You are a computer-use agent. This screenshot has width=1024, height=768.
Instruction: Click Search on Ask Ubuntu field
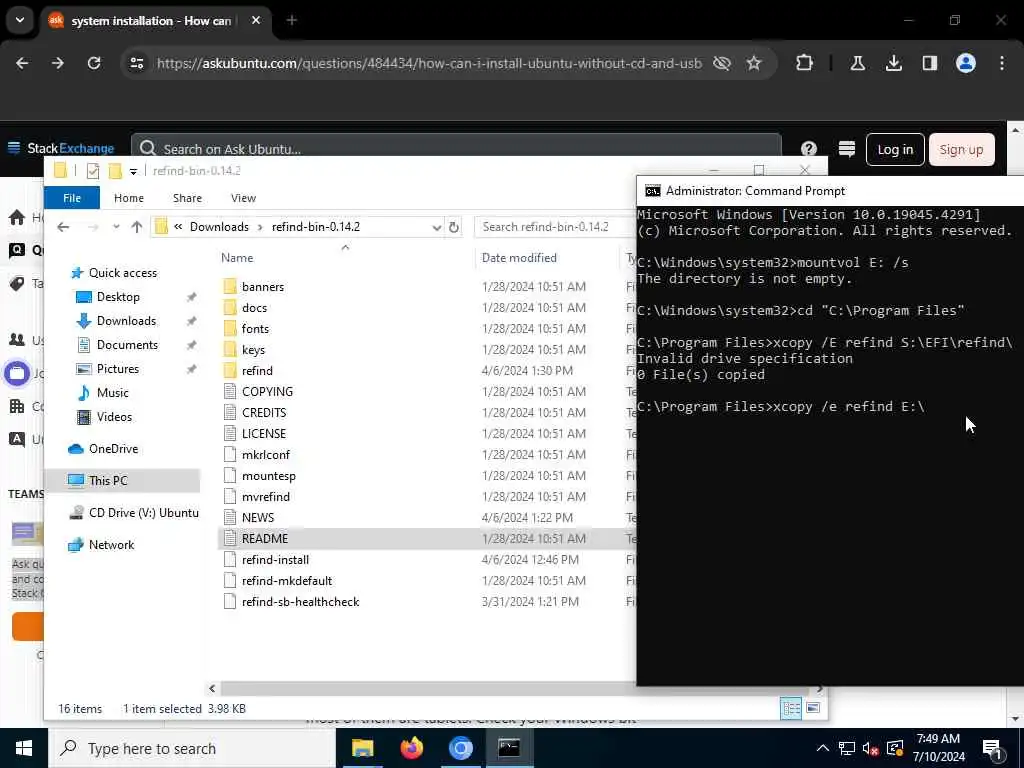456,149
